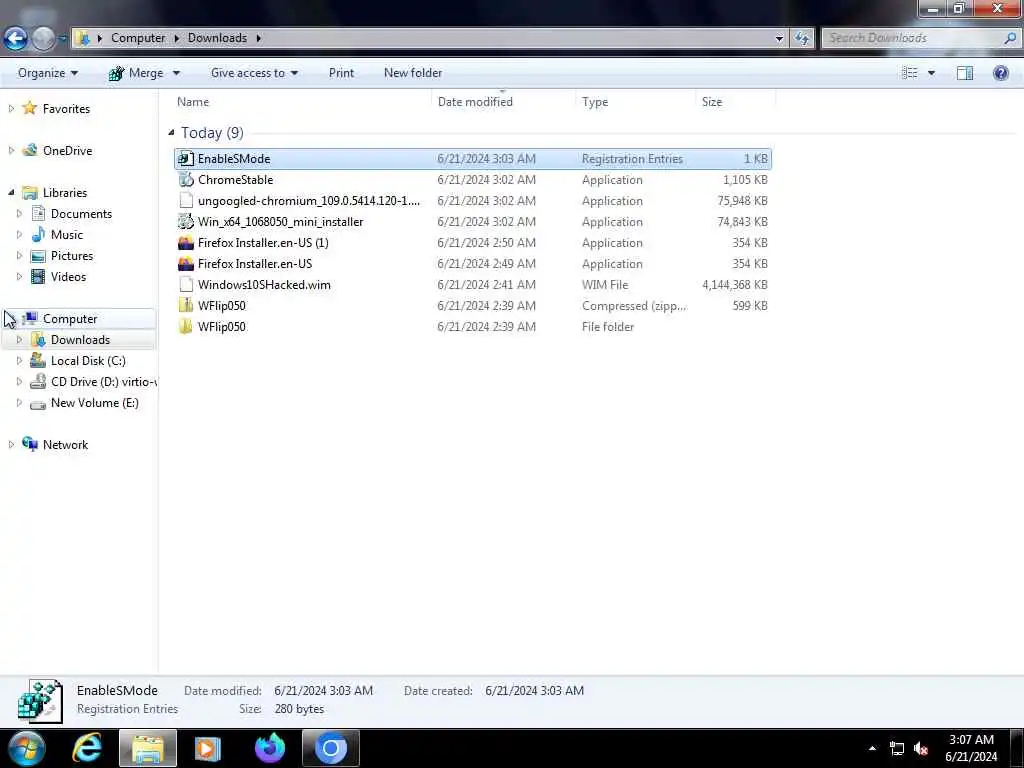Viewport: 1024px width, 768px height.
Task: Select the ChromeStable application icon
Action: pyautogui.click(x=185, y=180)
